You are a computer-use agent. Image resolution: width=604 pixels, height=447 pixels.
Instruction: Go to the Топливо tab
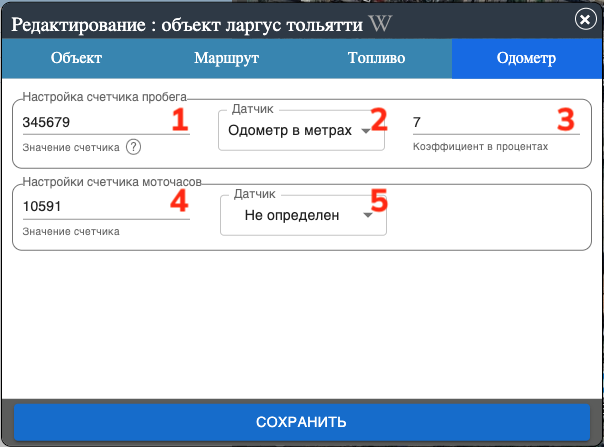[376, 59]
